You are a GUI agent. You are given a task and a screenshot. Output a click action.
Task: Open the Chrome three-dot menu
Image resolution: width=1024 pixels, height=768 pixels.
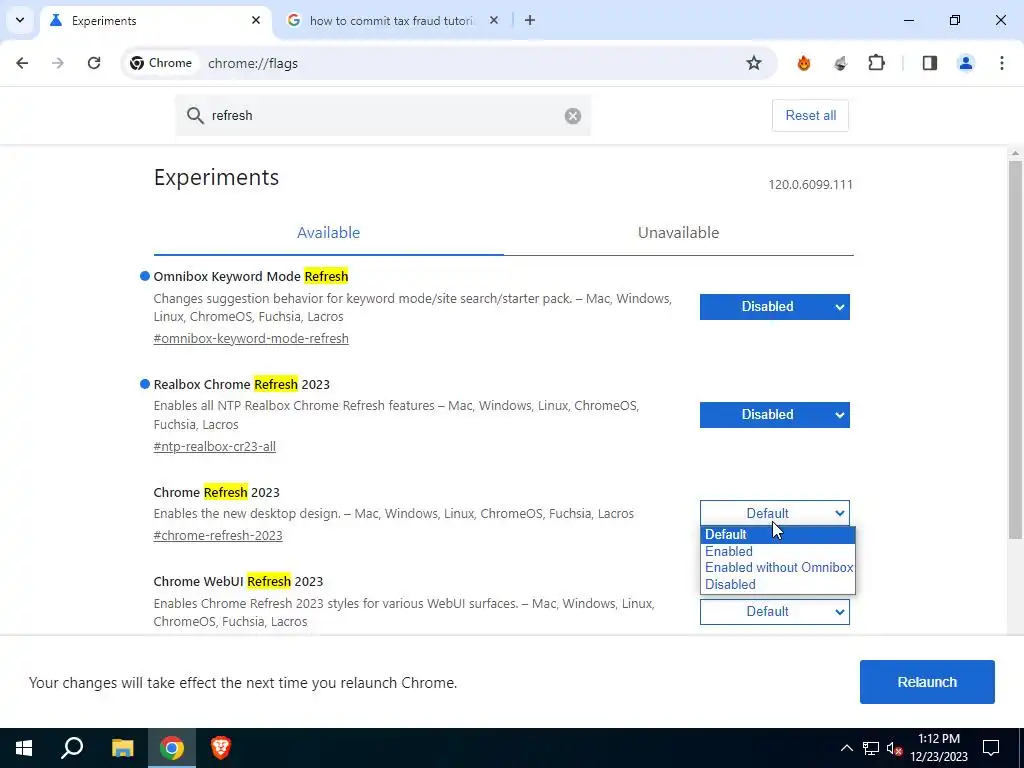click(1002, 63)
